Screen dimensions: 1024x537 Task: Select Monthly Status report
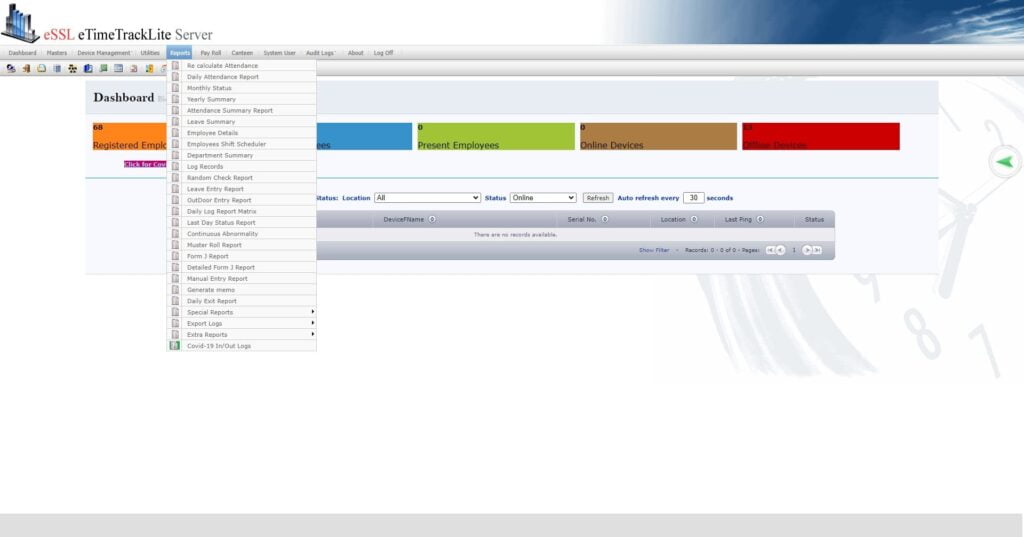242,88
